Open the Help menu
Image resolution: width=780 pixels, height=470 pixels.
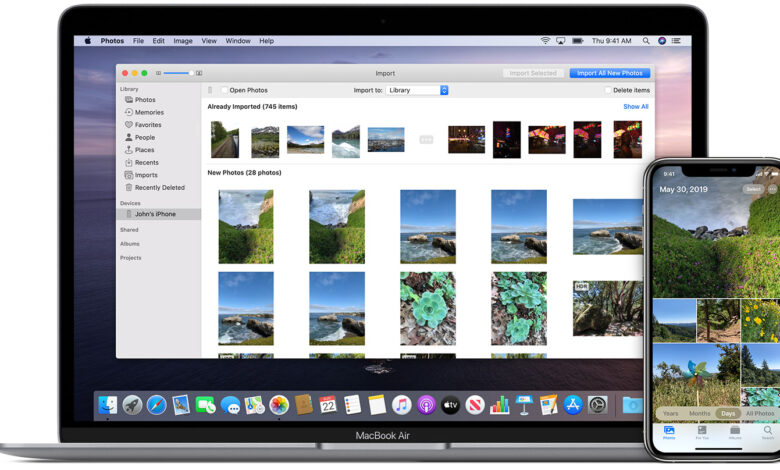pos(266,41)
